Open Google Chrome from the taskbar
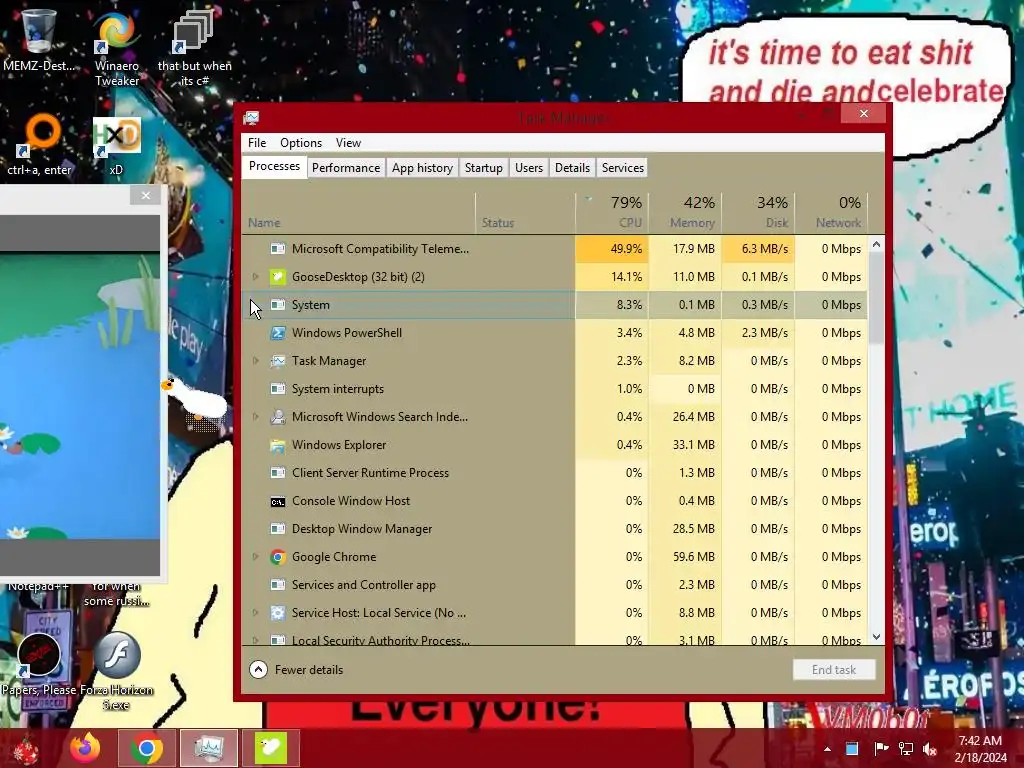This screenshot has height=768, width=1024. tap(146, 748)
